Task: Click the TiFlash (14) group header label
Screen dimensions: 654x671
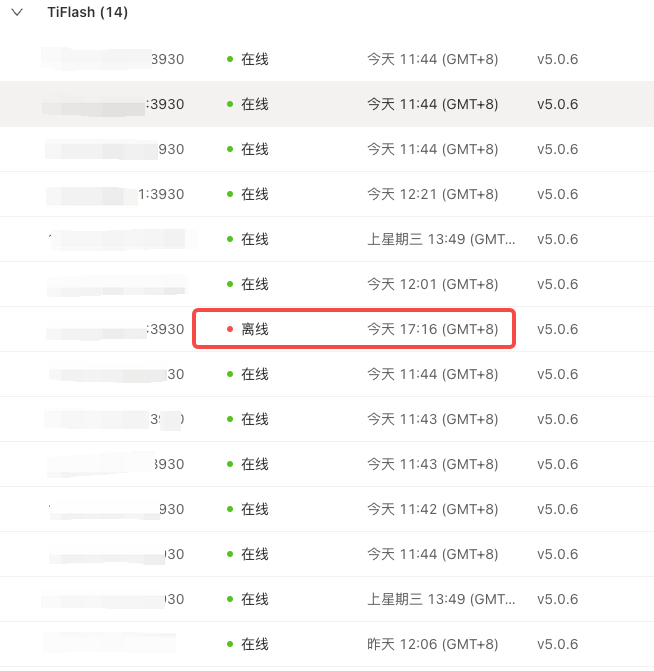Action: click(88, 13)
